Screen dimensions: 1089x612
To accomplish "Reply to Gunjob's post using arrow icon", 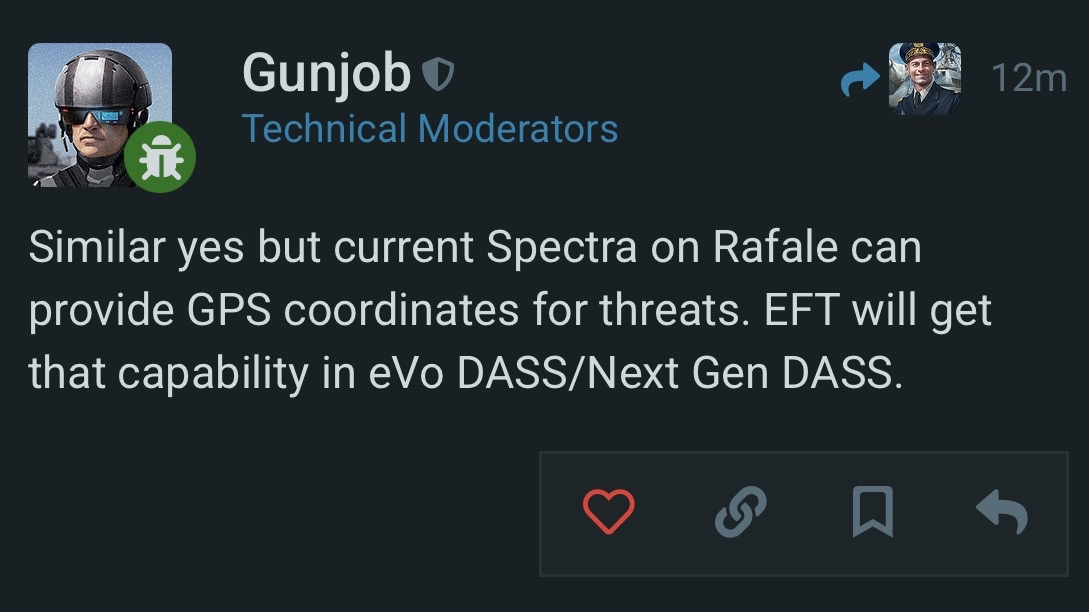I will pos(1001,513).
